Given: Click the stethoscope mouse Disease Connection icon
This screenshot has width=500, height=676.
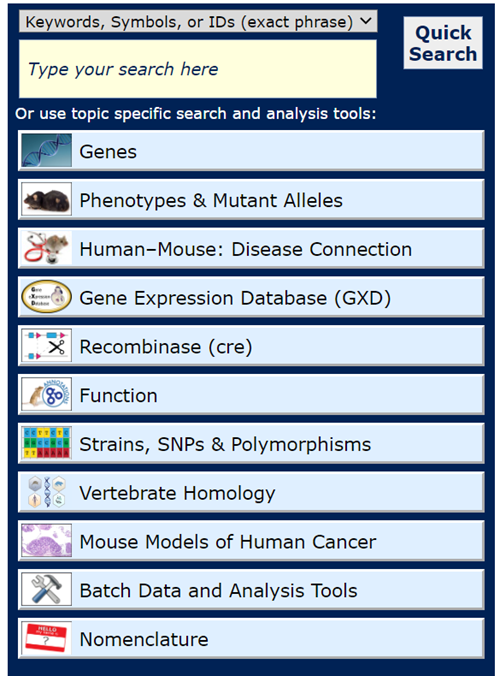Looking at the screenshot, I should pos(47,248).
